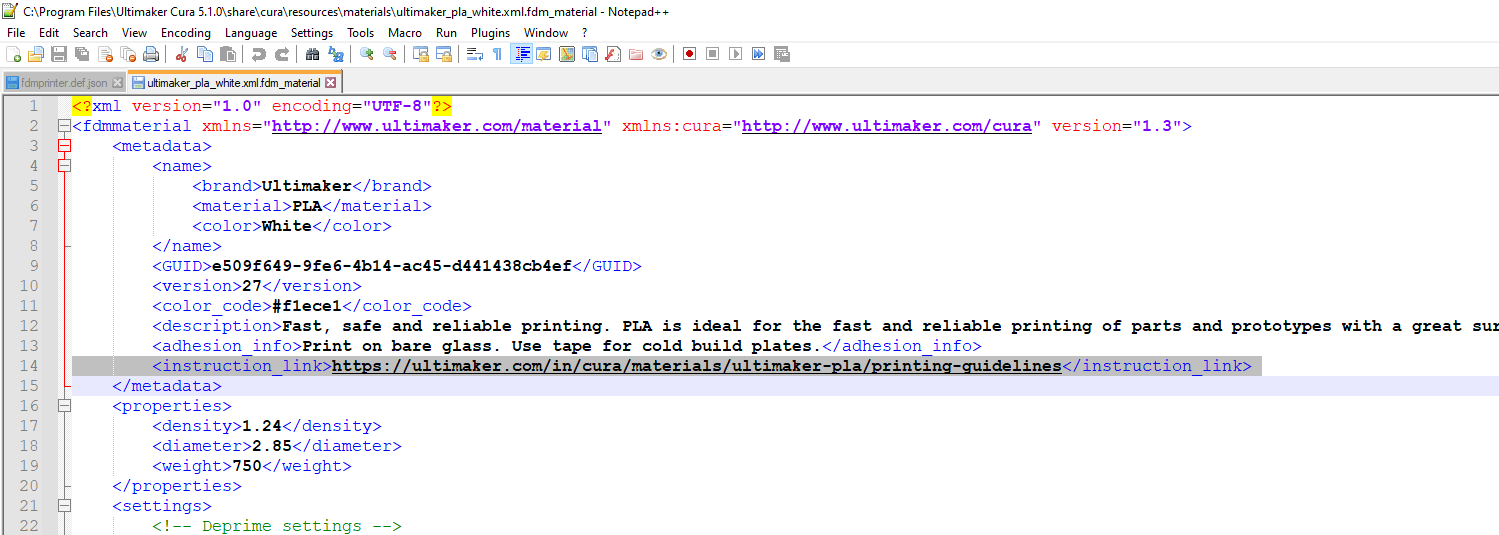Undo the last edit via toolbar arrow
This screenshot has height=535, width=1499.
(x=259, y=54)
